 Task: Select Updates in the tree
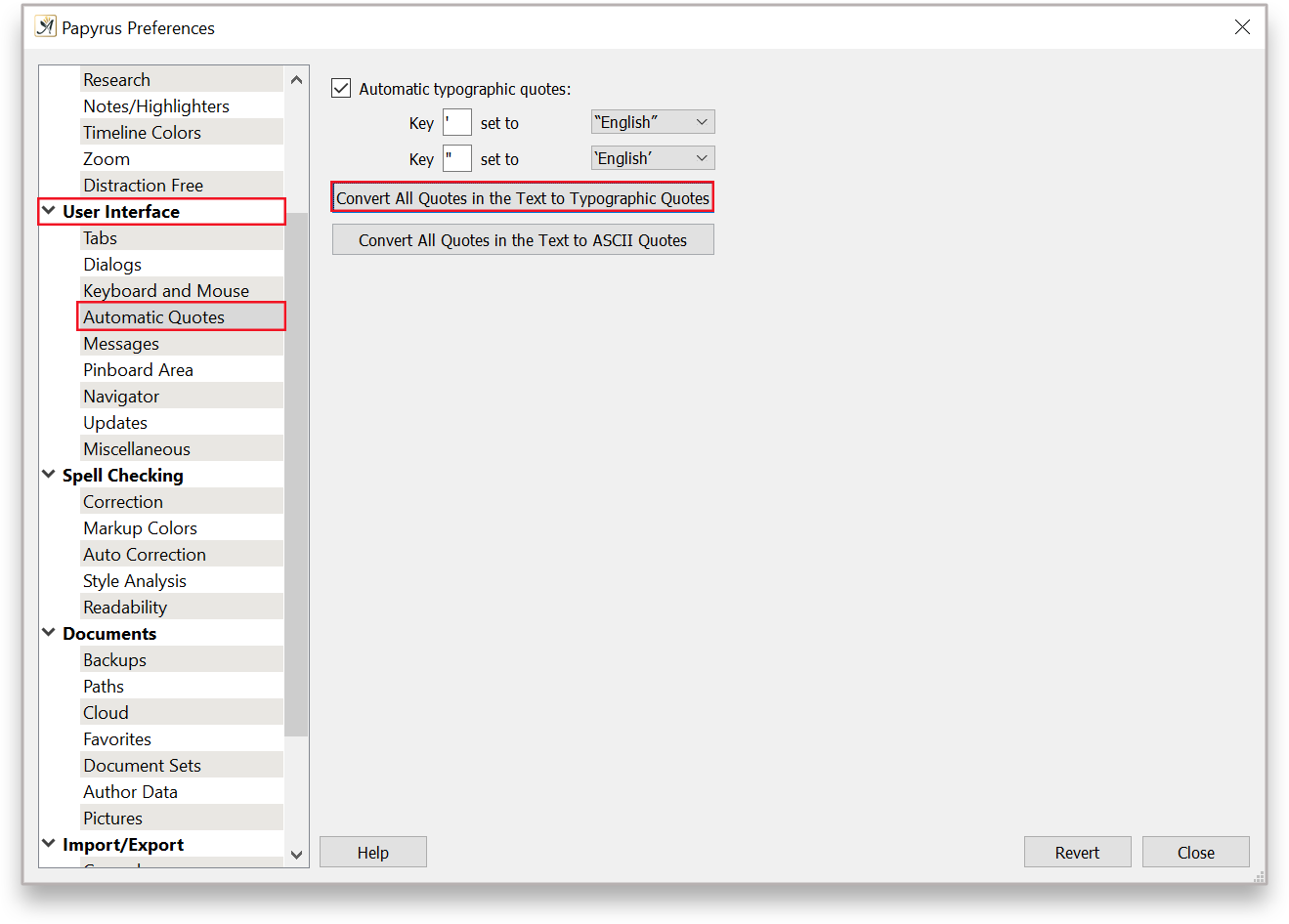[x=182, y=422]
